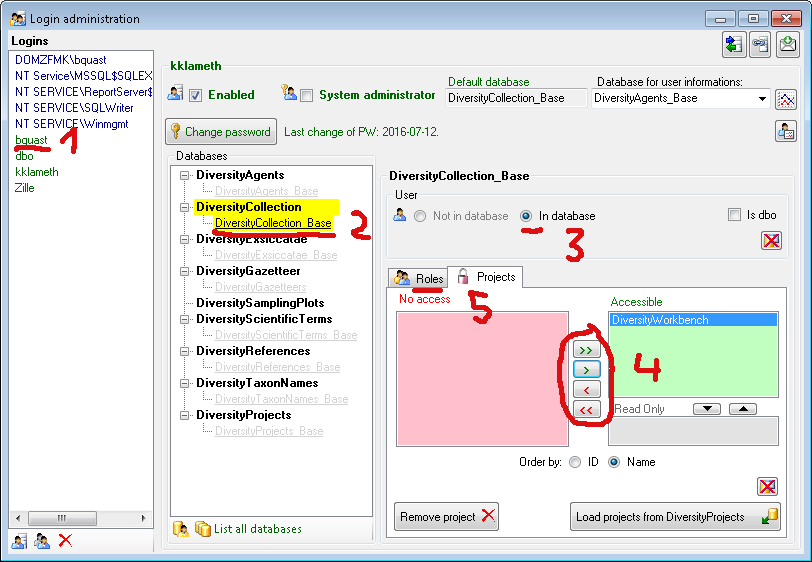Viewport: 812px width, 562px height.
Task: Open Database for user informations dropdown
Action: pyautogui.click(x=762, y=98)
